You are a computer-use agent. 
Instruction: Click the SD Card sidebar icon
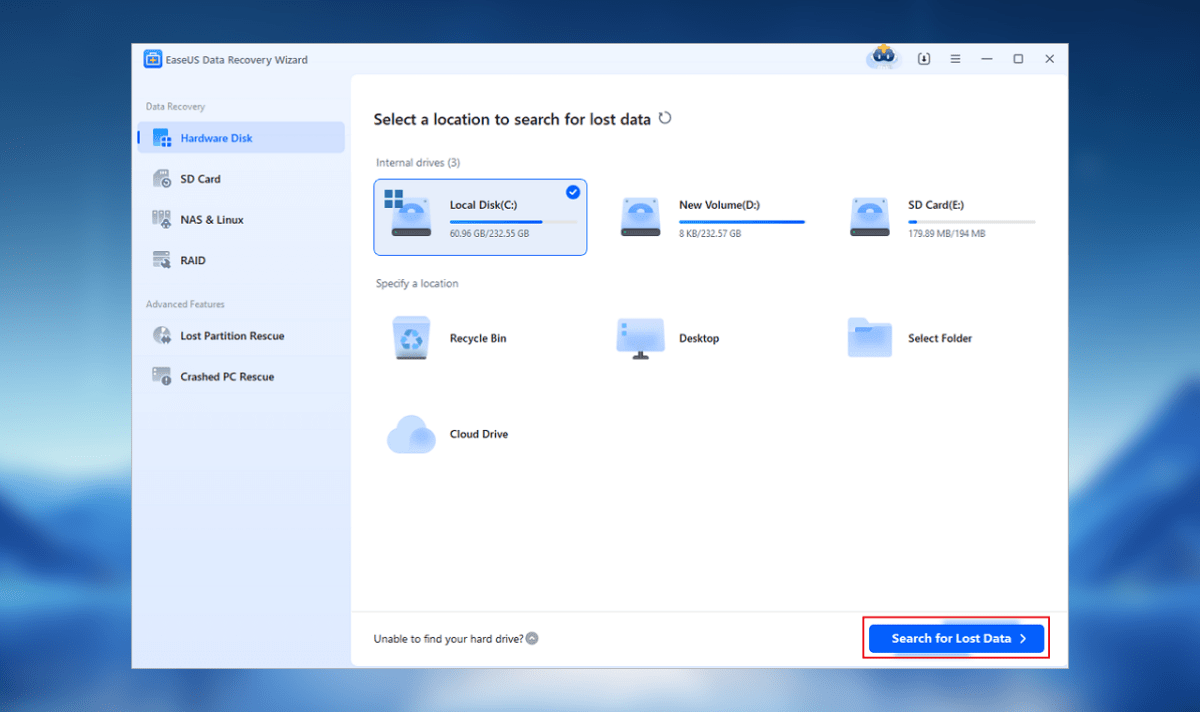pos(162,179)
